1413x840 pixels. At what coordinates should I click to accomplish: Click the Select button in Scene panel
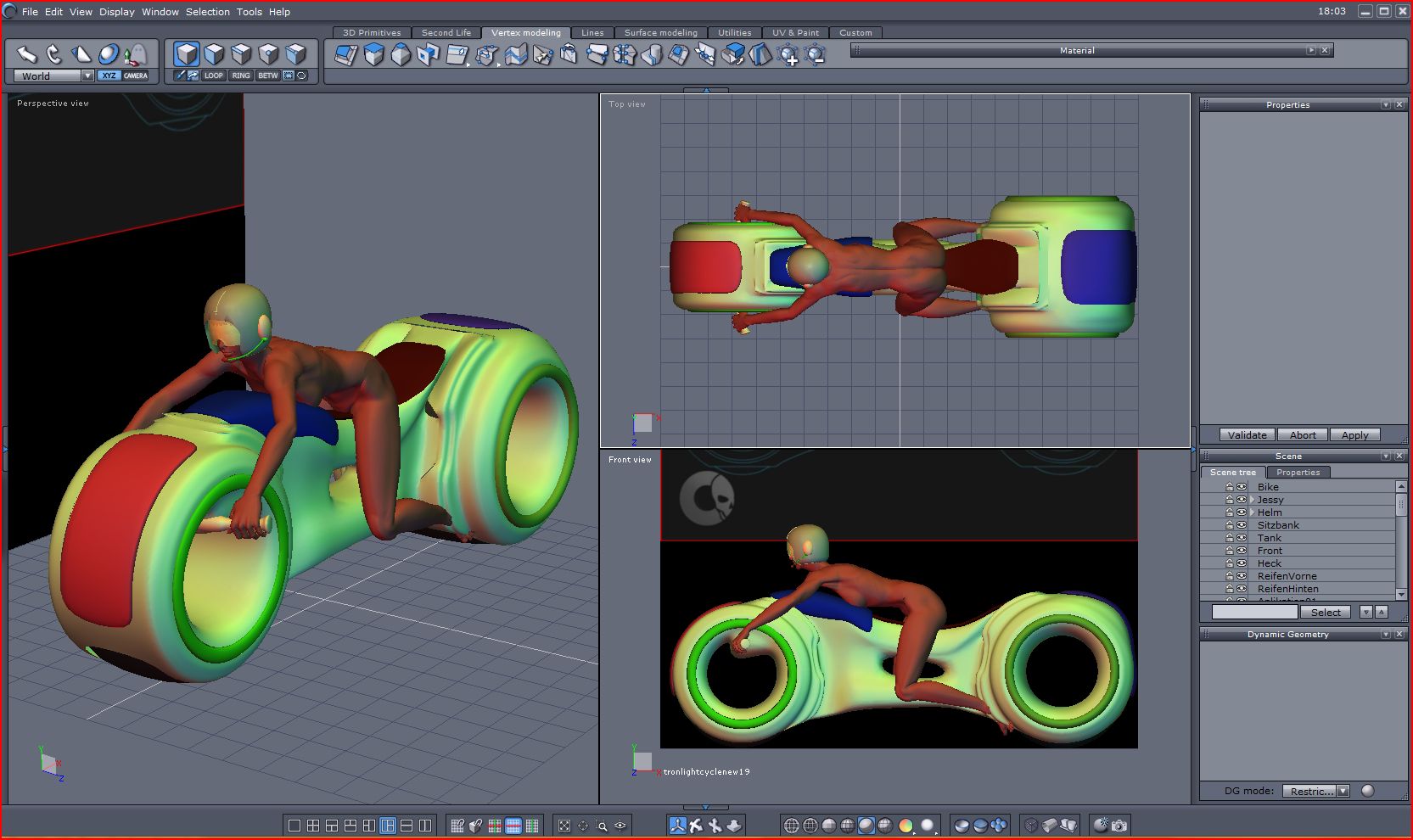[1325, 612]
